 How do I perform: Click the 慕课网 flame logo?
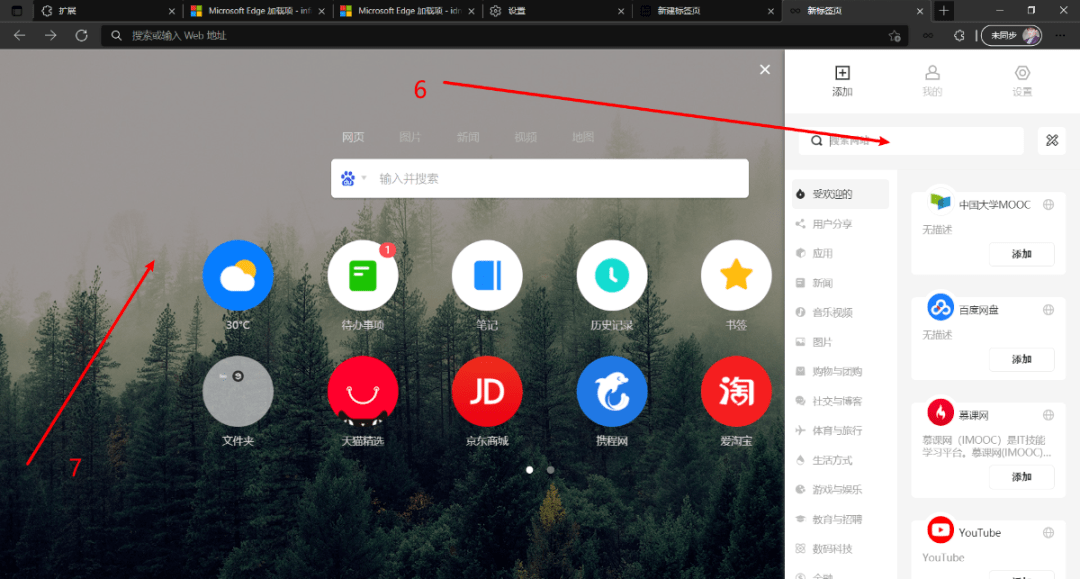pos(940,412)
